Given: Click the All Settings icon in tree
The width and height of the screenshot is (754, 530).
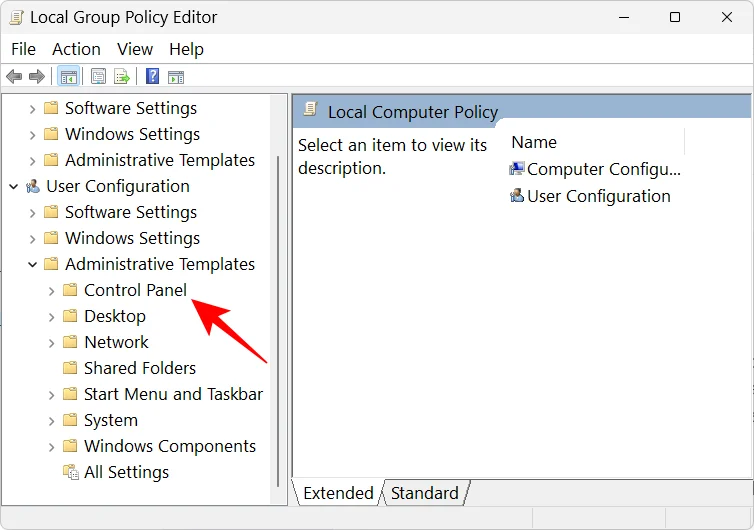Looking at the screenshot, I should pos(71,472).
